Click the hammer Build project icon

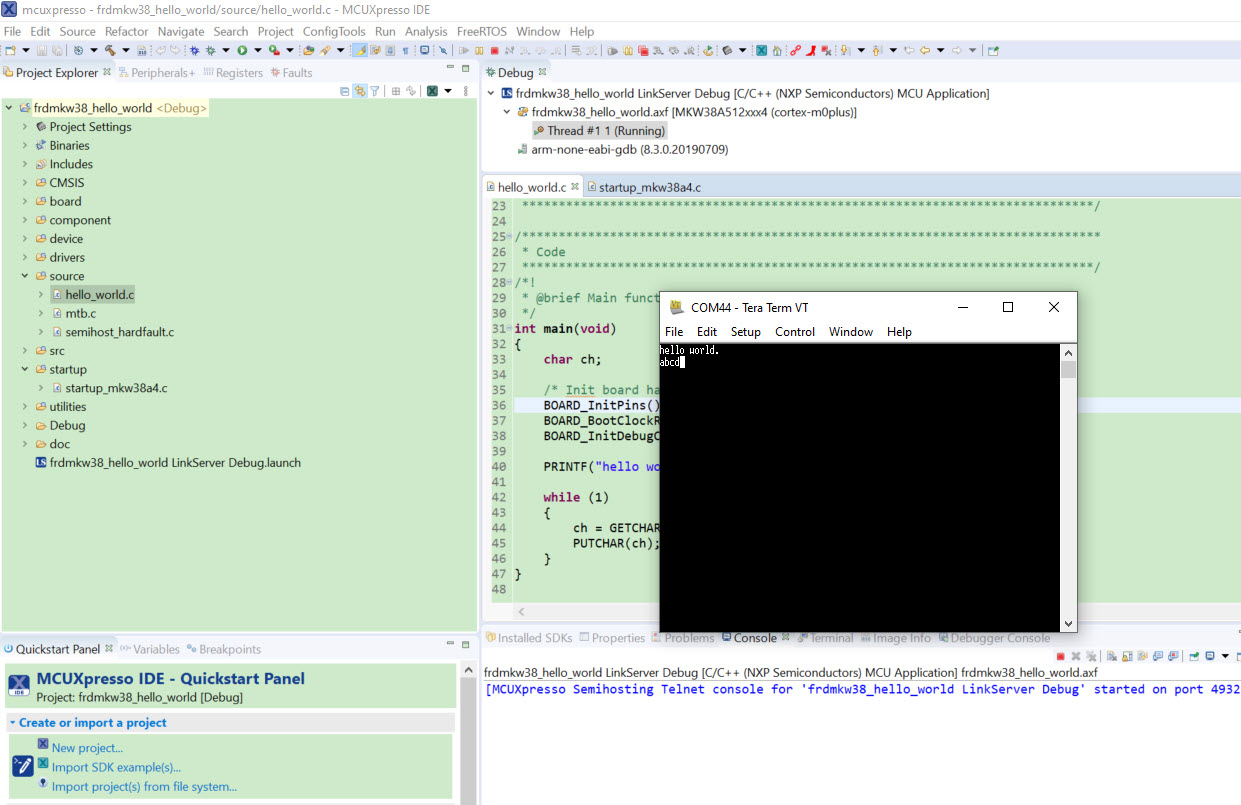(110, 50)
